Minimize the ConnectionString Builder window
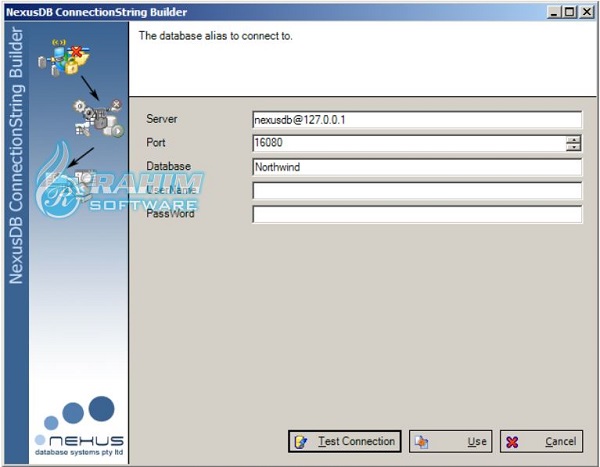Image resolution: width=600 pixels, height=467 pixels. coord(554,12)
